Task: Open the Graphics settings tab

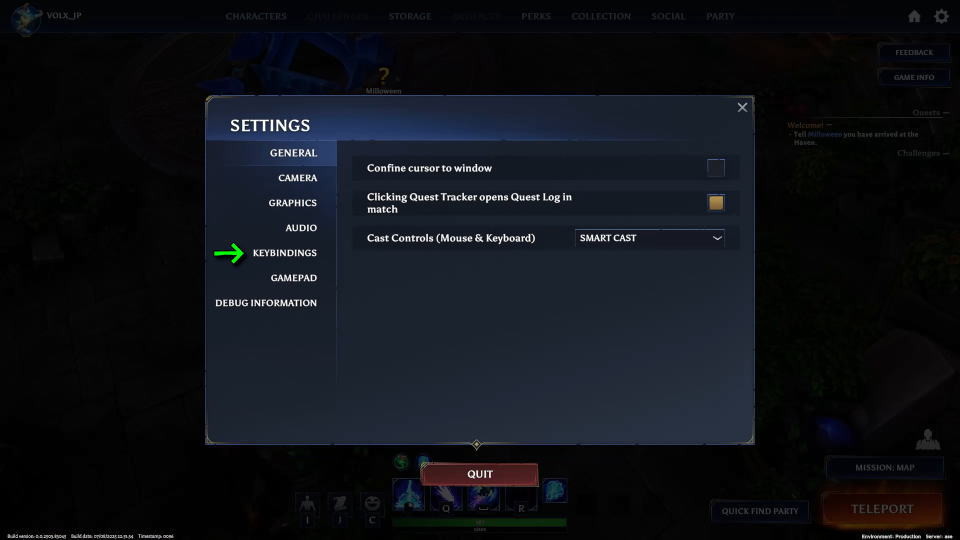Action: click(293, 203)
